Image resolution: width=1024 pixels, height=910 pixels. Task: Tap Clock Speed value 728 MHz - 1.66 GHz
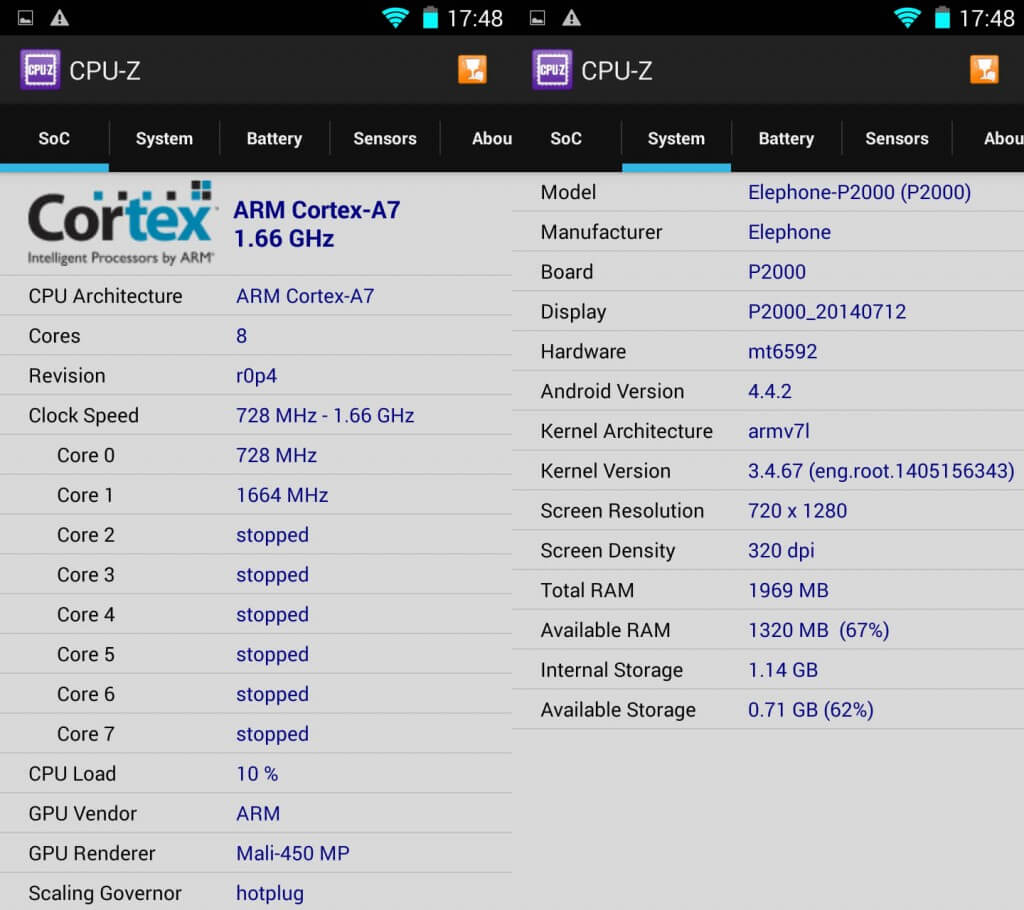(325, 415)
